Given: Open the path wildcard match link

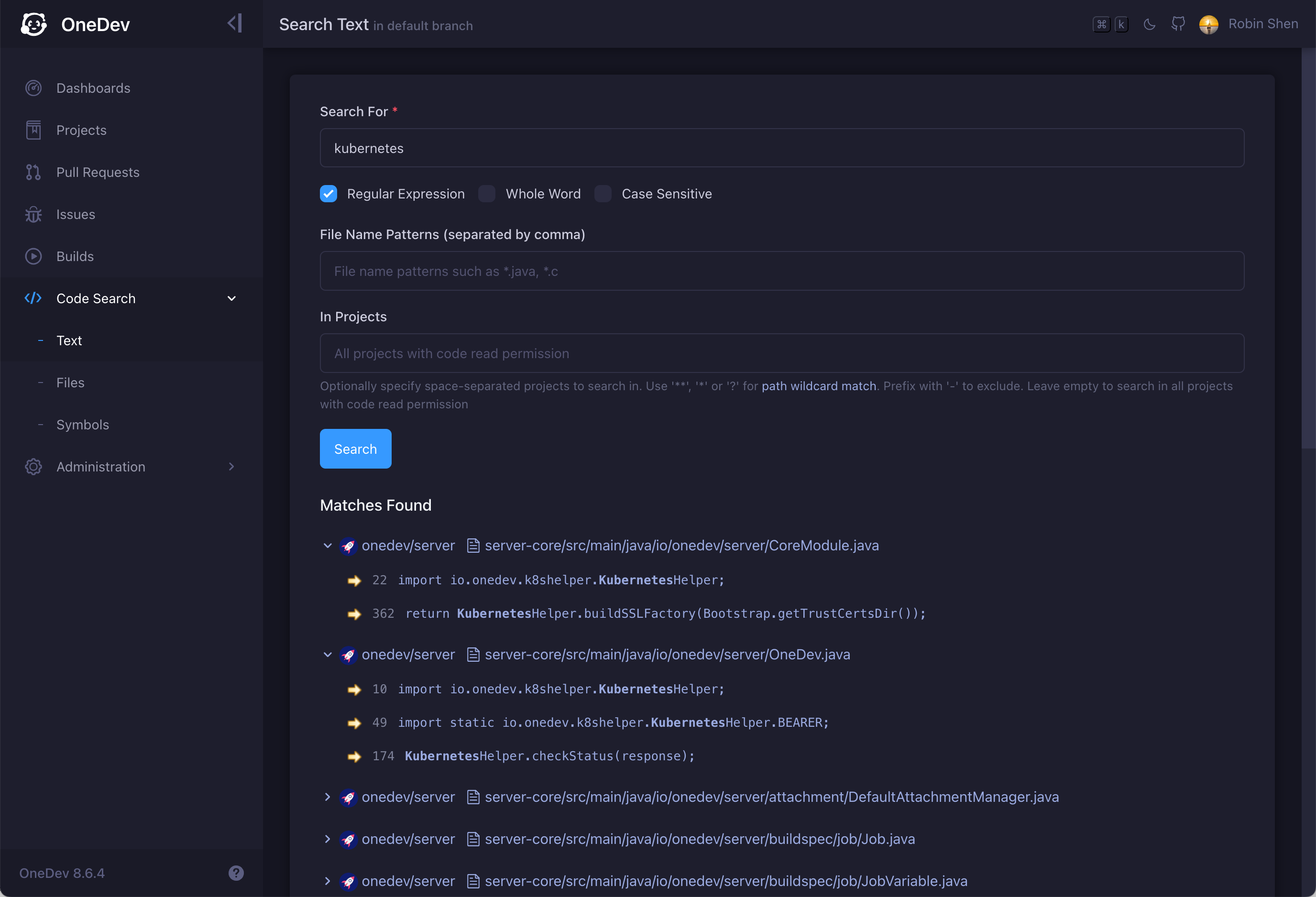Looking at the screenshot, I should pyautogui.click(x=818, y=386).
